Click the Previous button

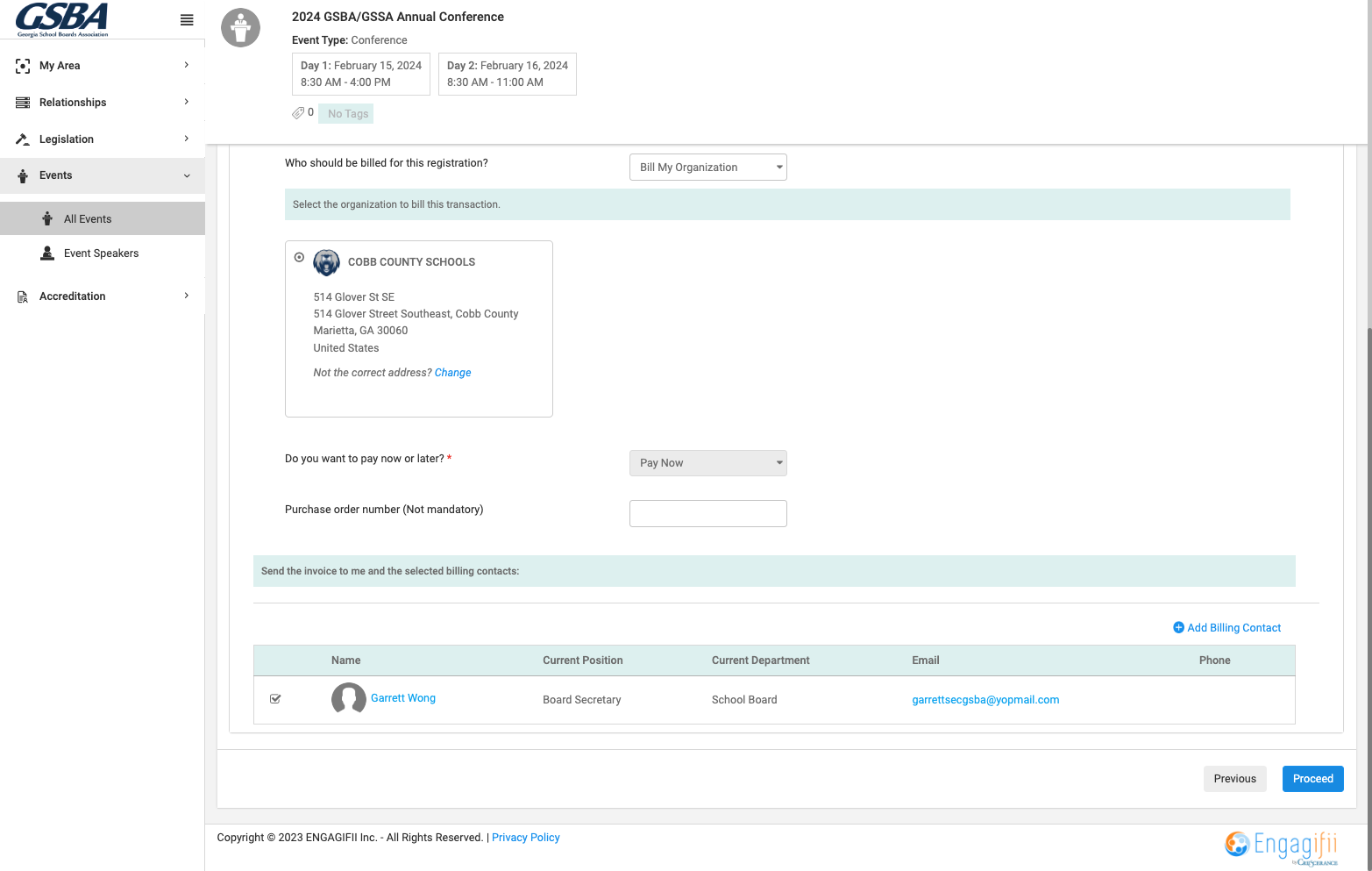[x=1234, y=779]
